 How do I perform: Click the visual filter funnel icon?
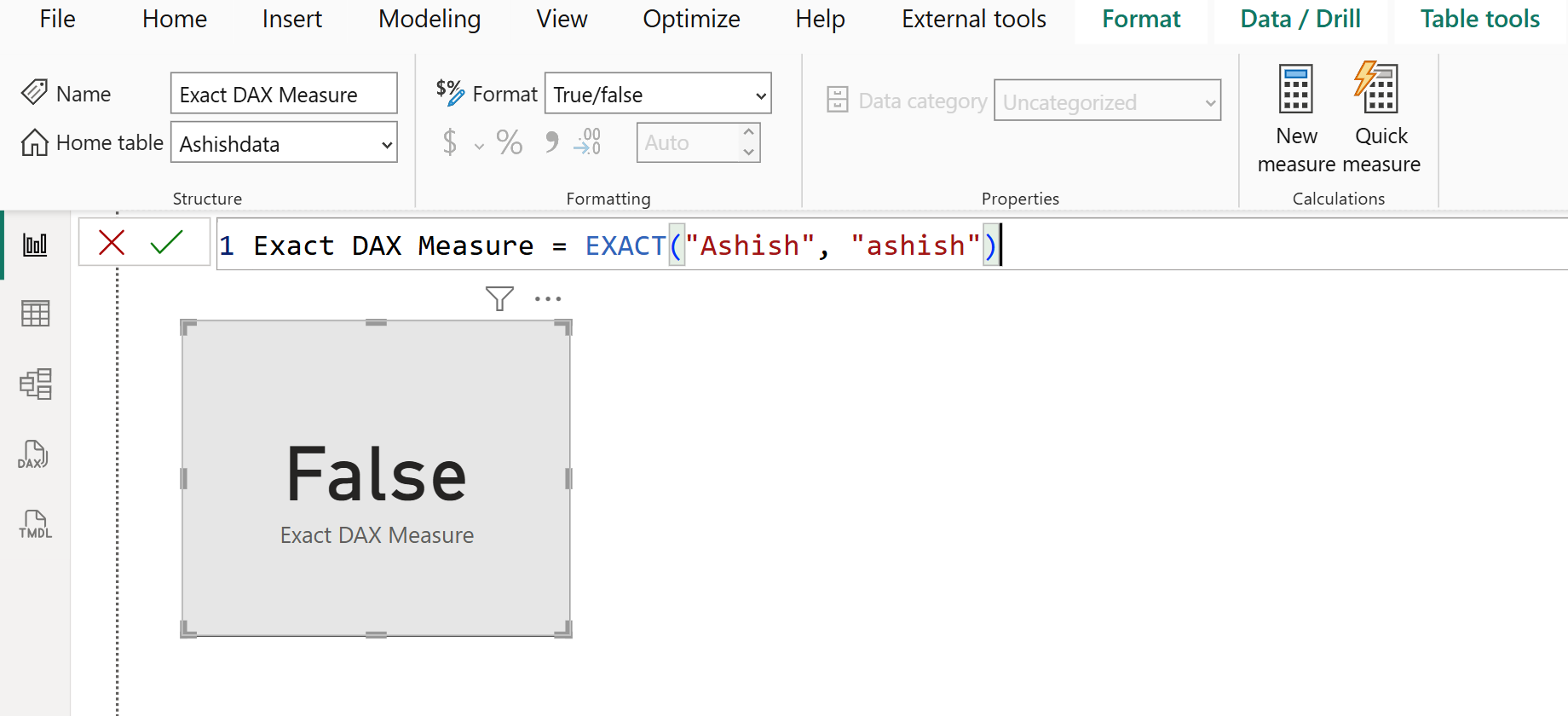(x=499, y=298)
